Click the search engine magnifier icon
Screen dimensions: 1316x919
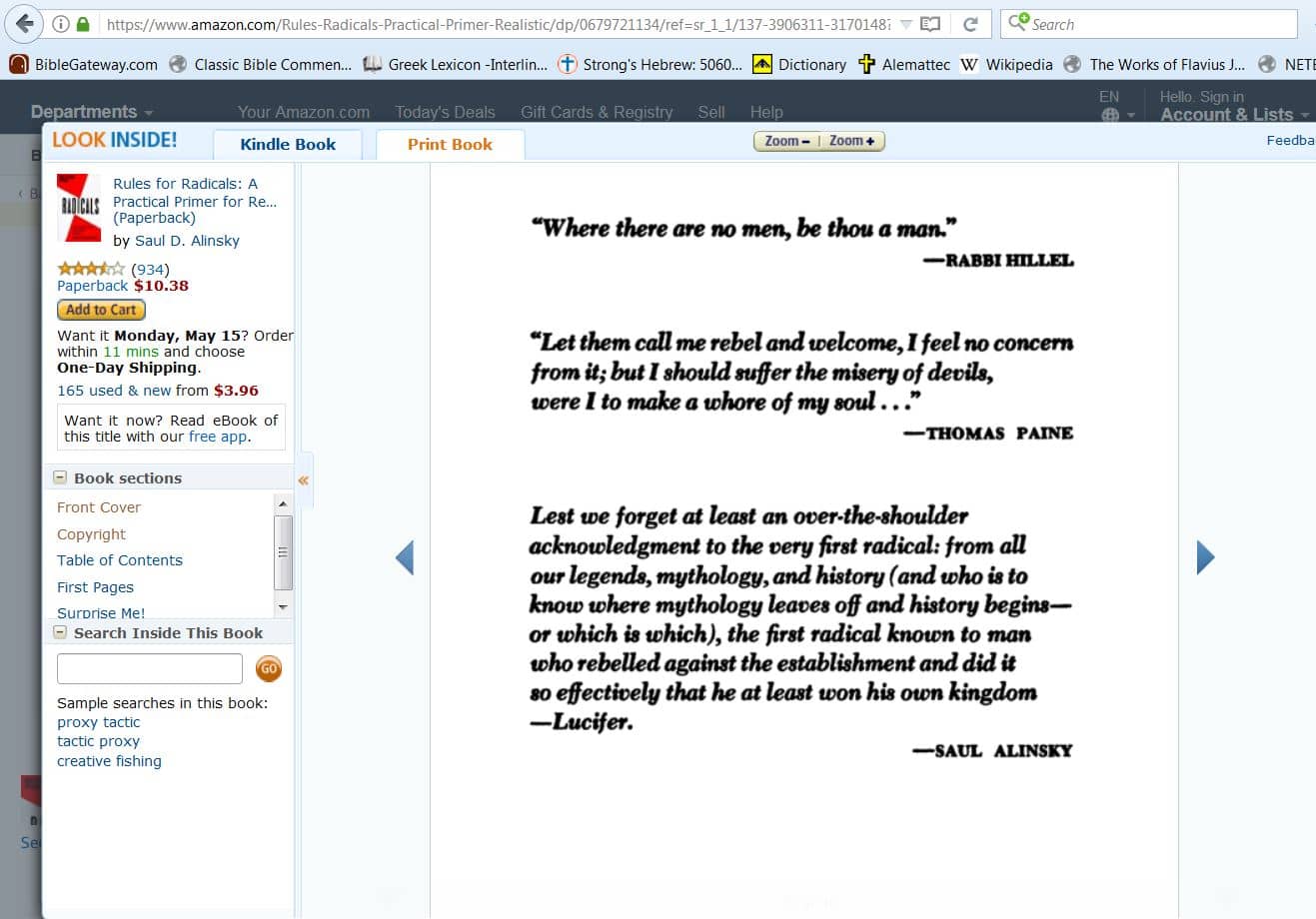click(1018, 23)
